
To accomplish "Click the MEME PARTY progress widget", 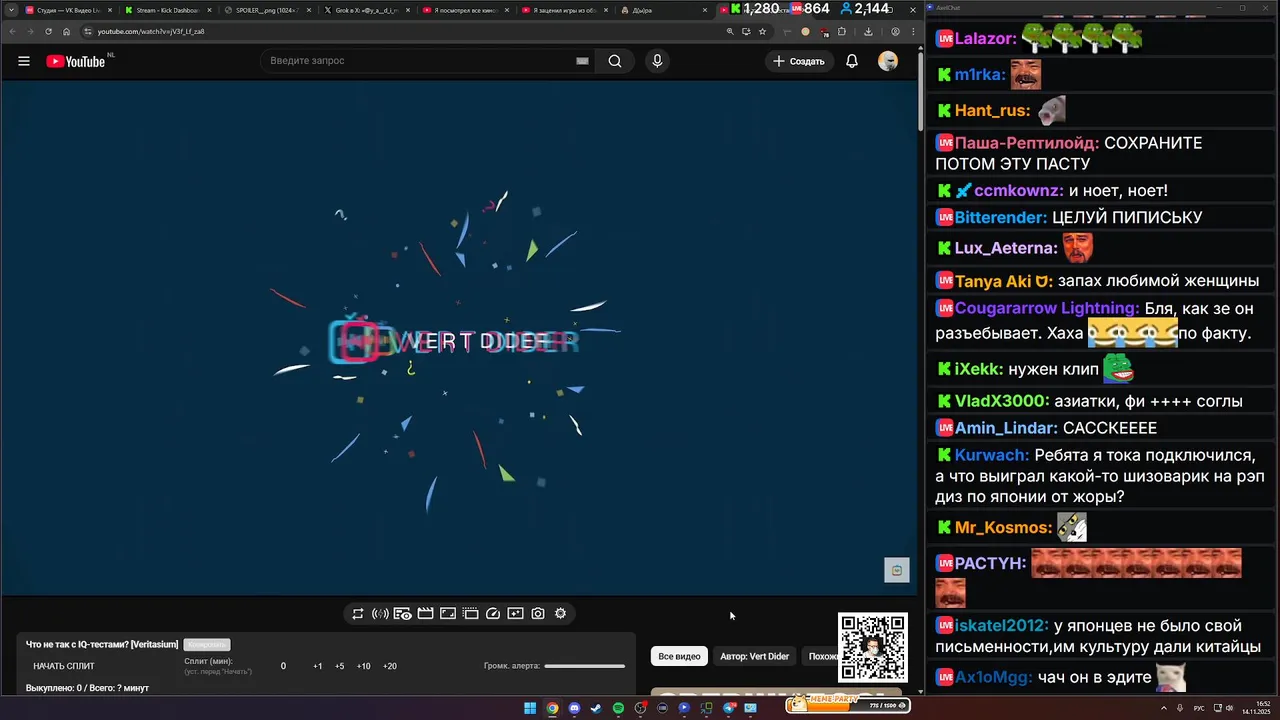I will coord(847,705).
